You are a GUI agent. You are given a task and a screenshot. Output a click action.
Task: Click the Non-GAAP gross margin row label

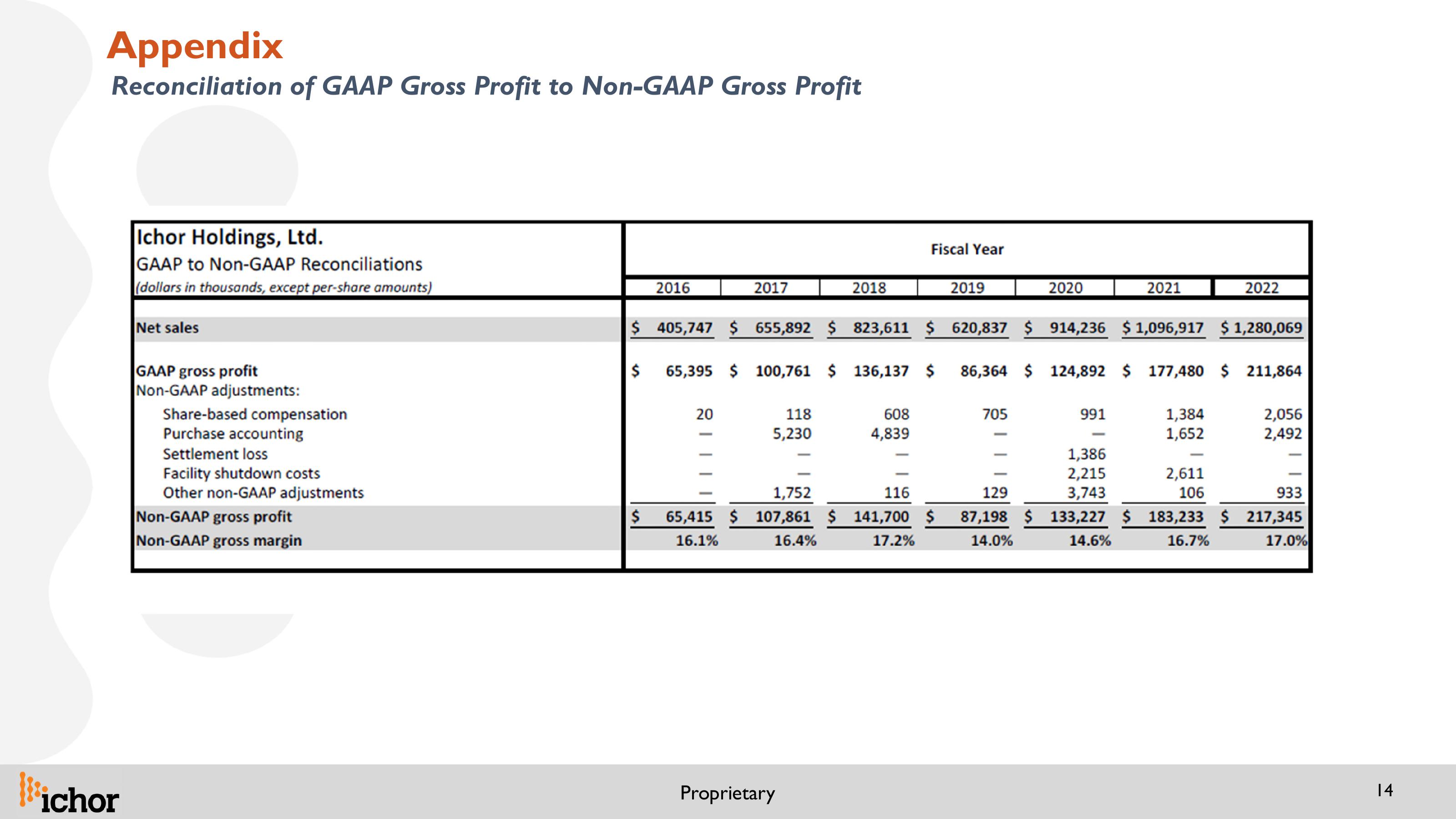point(219,541)
